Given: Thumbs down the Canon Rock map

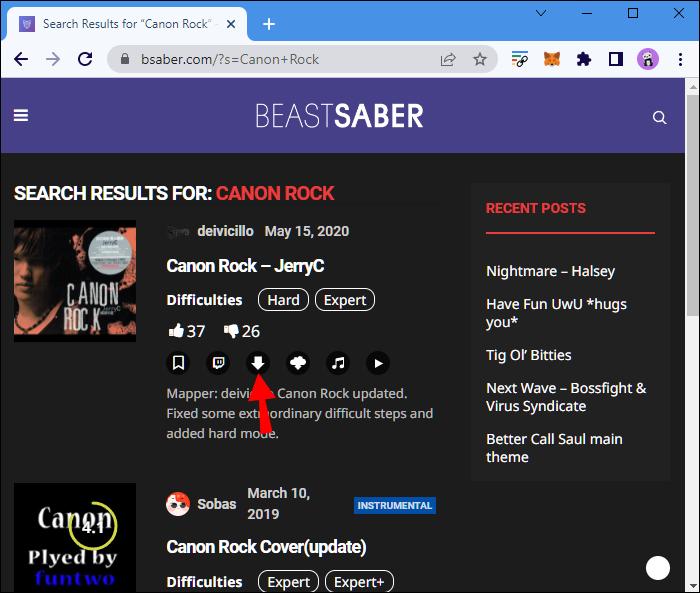Looking at the screenshot, I should coord(231,331).
